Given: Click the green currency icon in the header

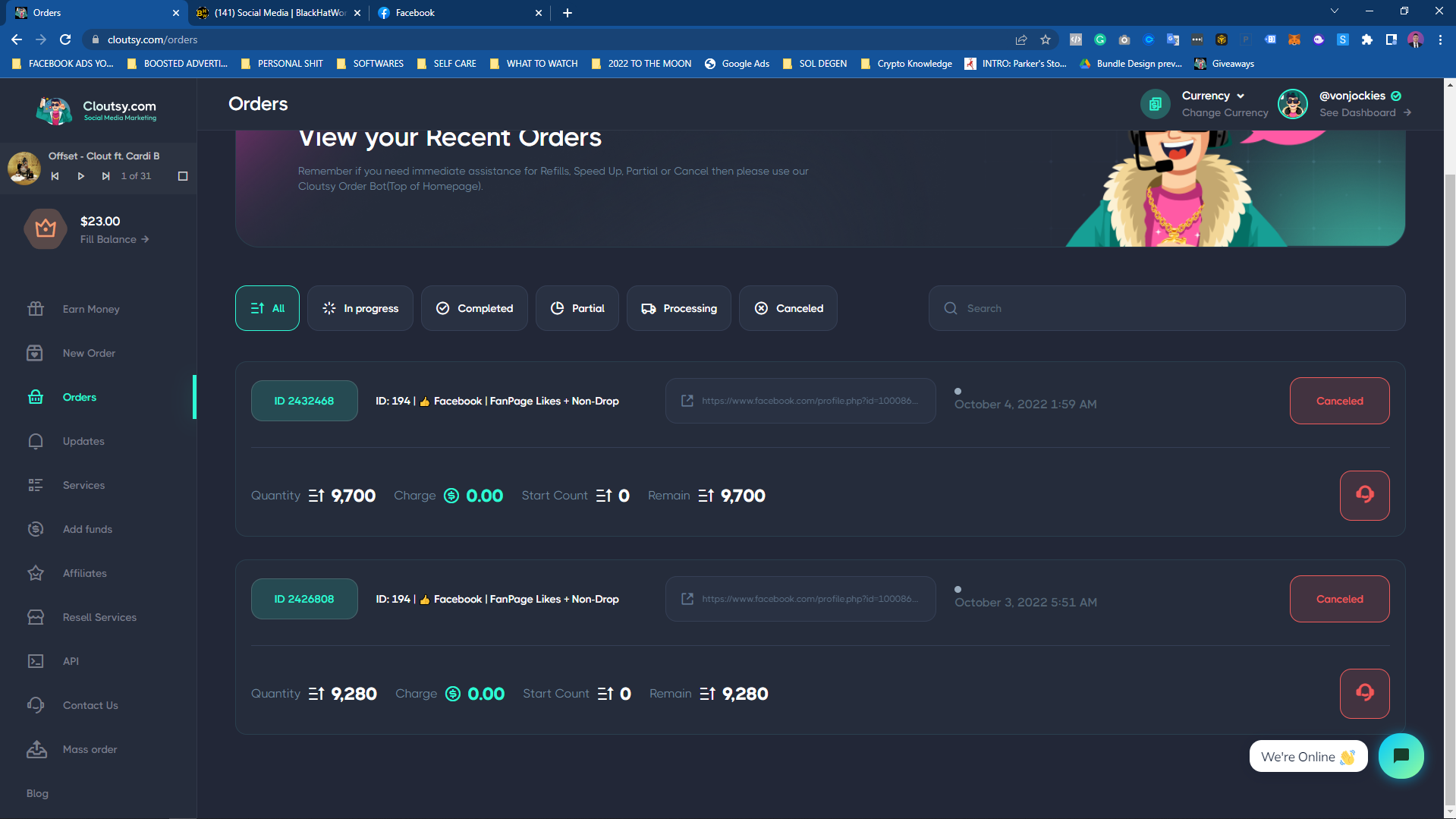Looking at the screenshot, I should coord(1156,104).
